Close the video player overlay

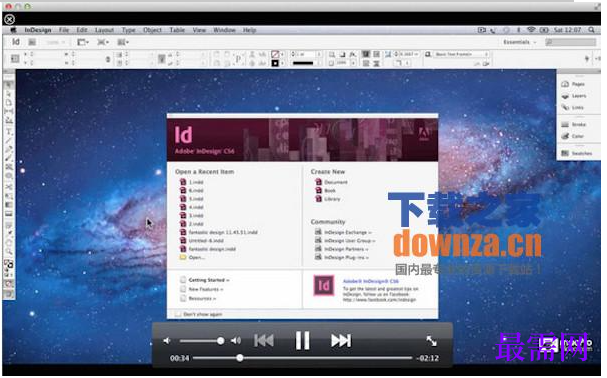(10, 19)
